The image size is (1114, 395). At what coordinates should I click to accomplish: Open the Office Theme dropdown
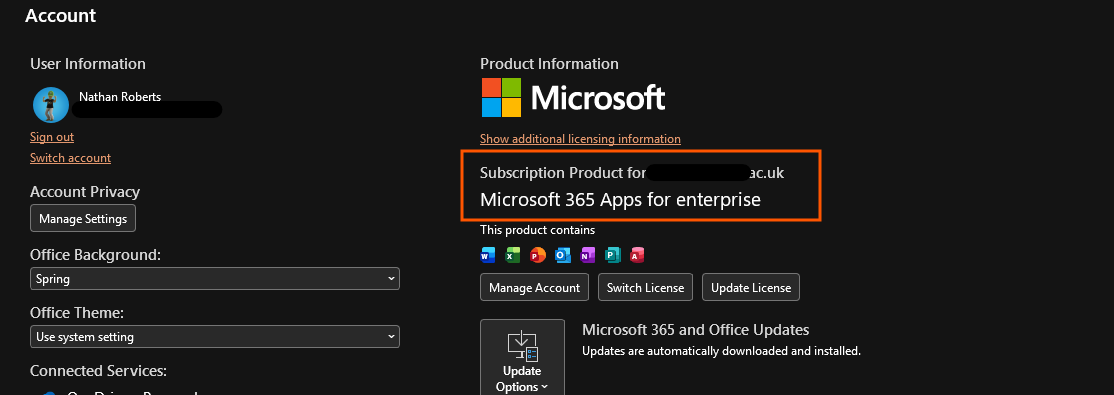click(215, 337)
